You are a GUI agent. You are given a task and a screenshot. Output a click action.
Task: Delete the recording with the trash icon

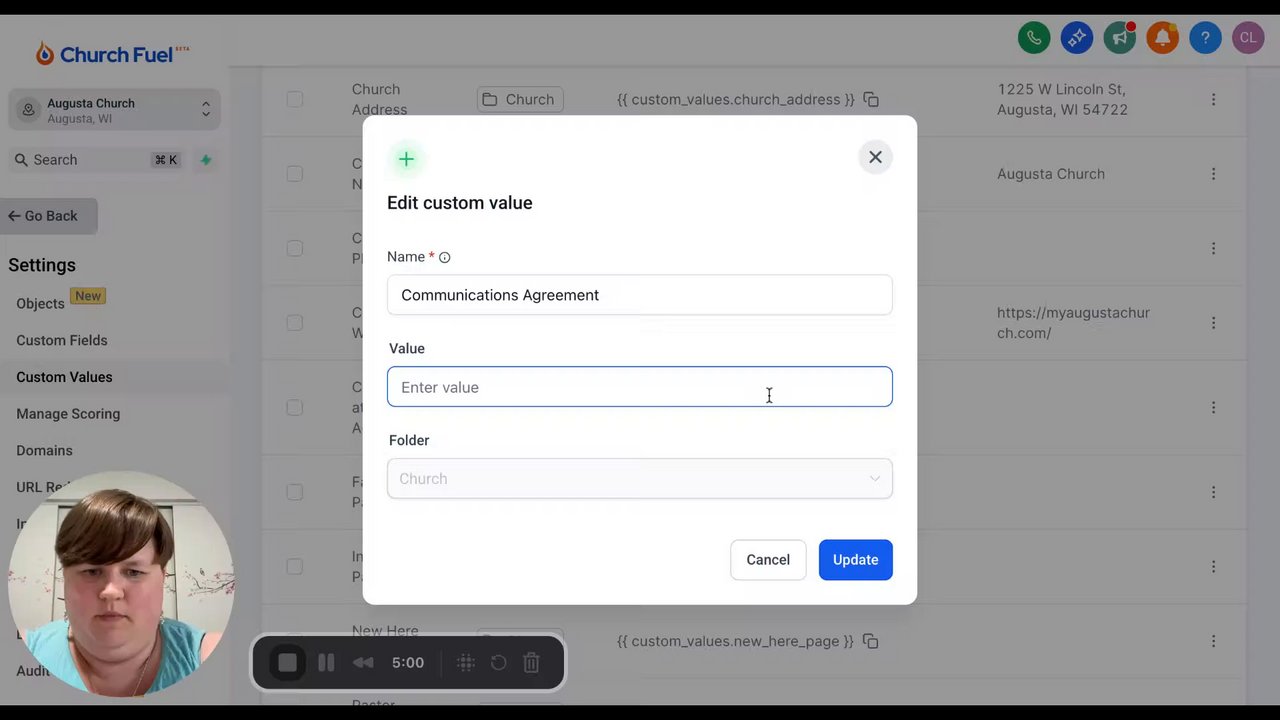(x=531, y=663)
